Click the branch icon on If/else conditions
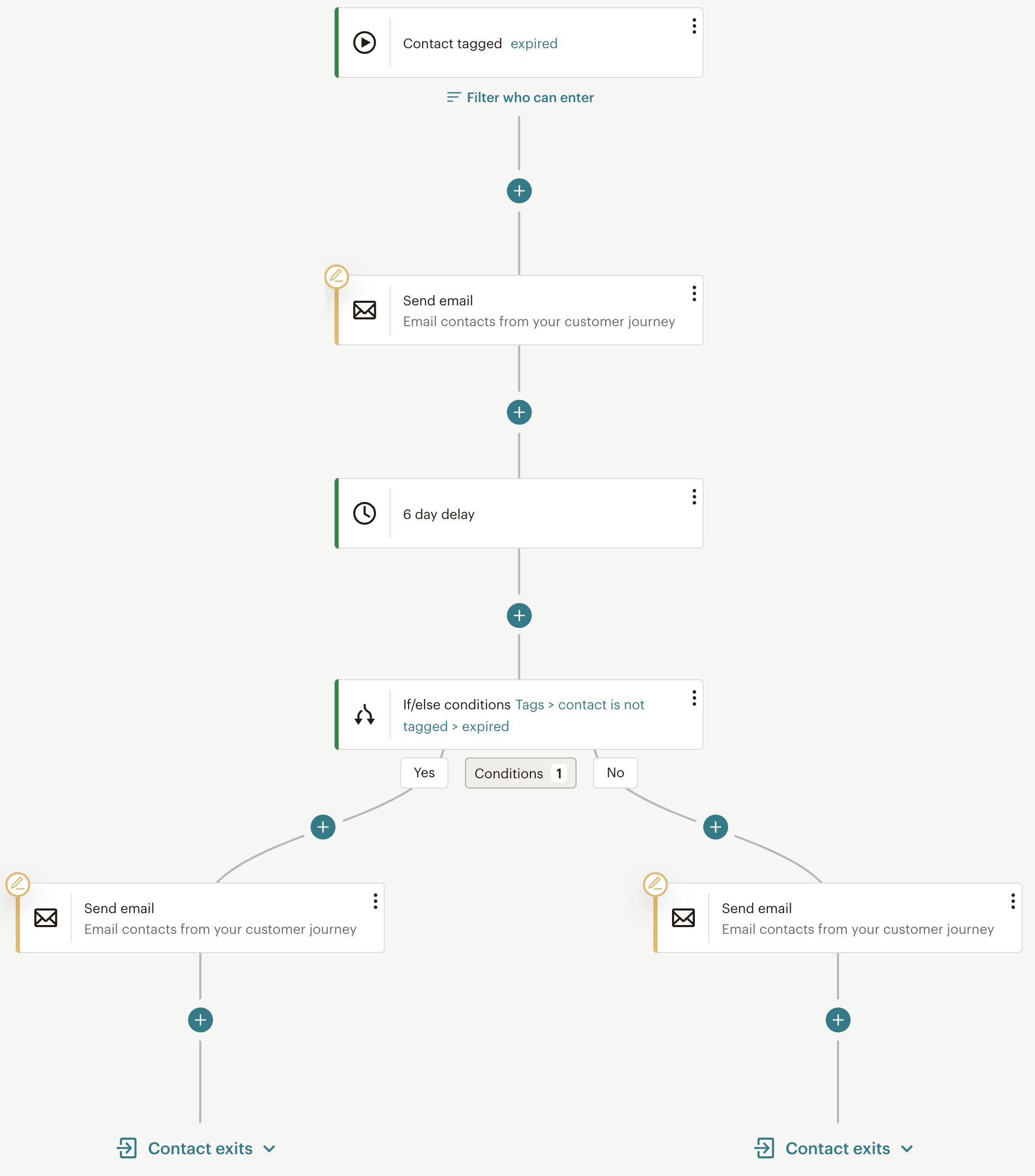Screen dimensions: 1035x1176 tap(364, 715)
